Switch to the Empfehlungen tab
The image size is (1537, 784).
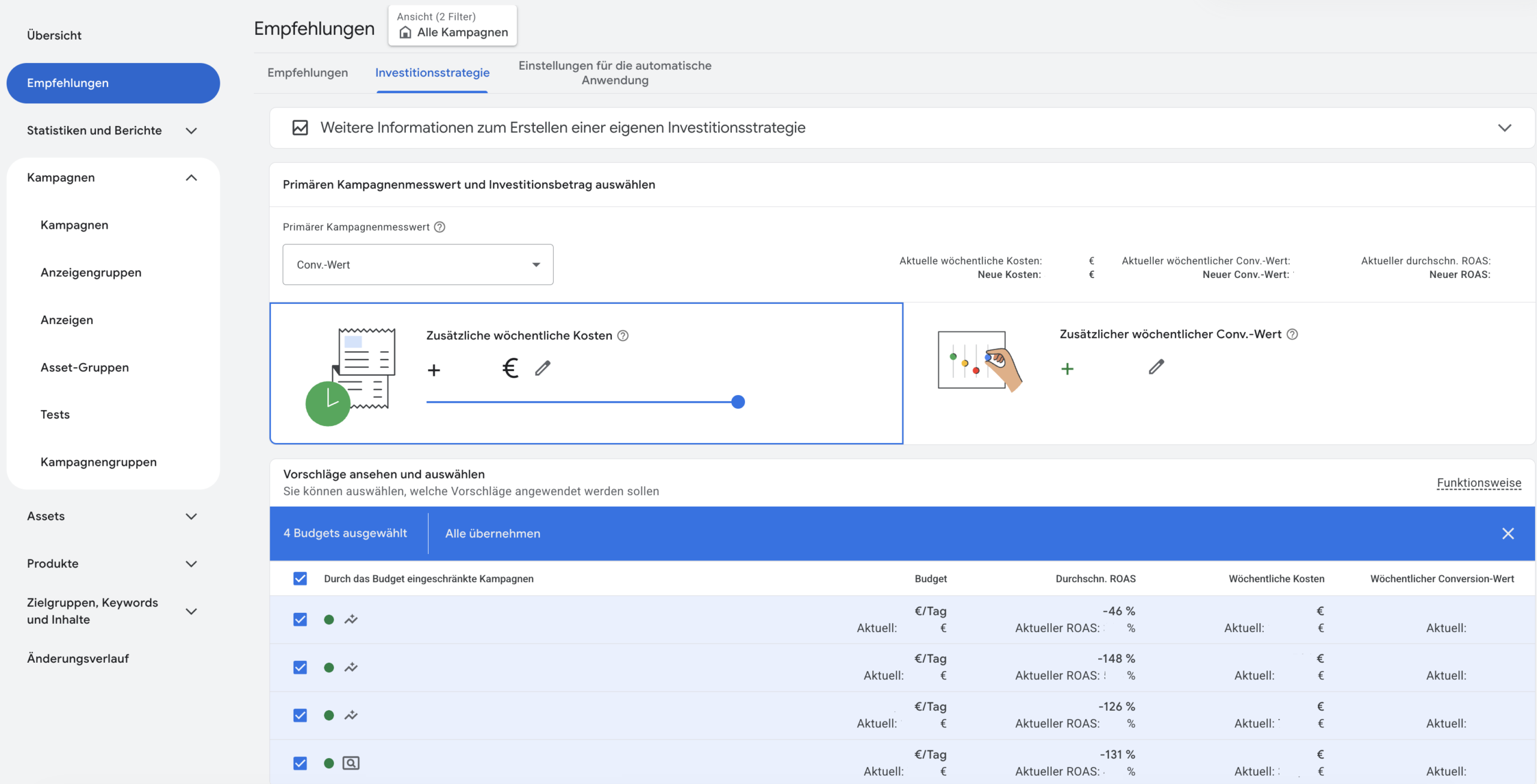tap(307, 73)
